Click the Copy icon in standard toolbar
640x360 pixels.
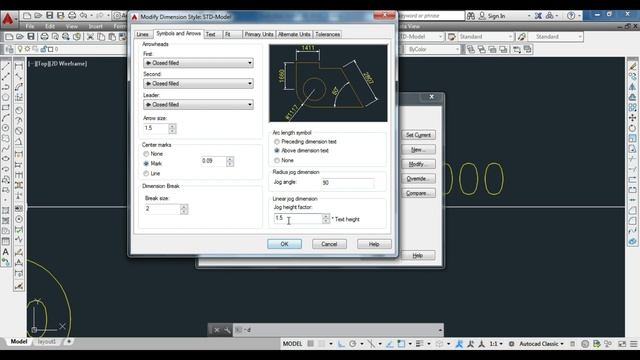click(x=101, y=37)
